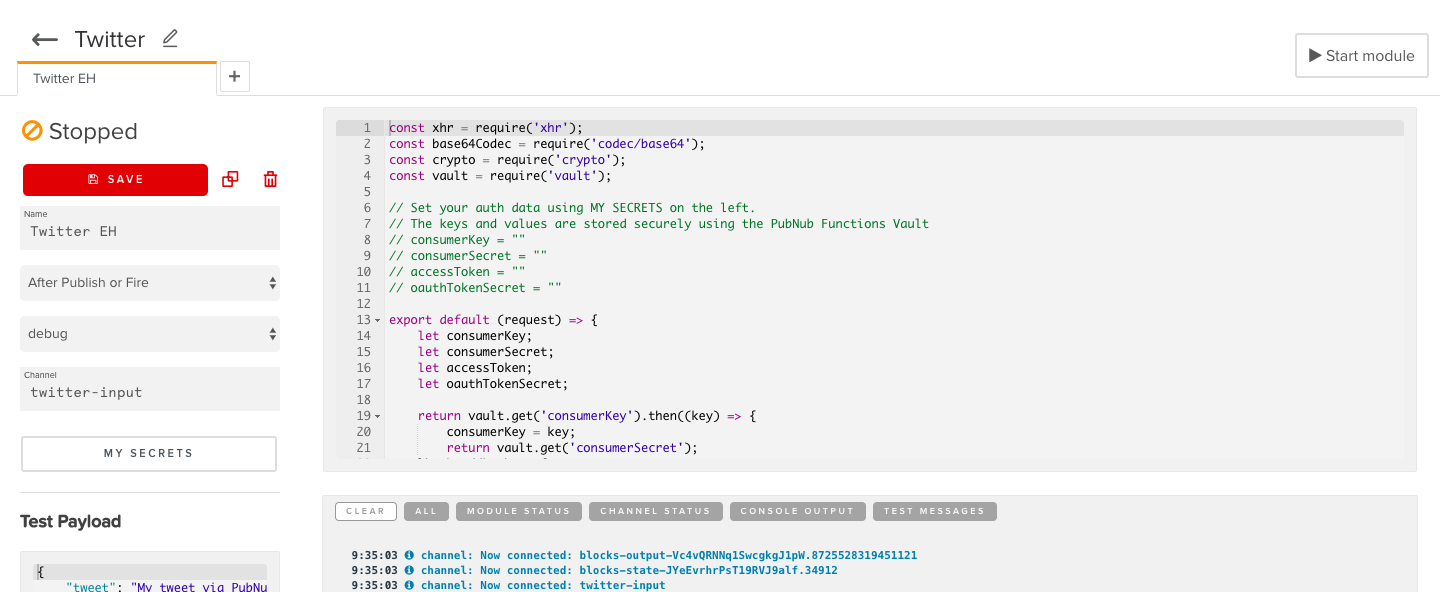The image size is (1440, 592).
Task: Open My Secrets vault
Action: tap(149, 453)
